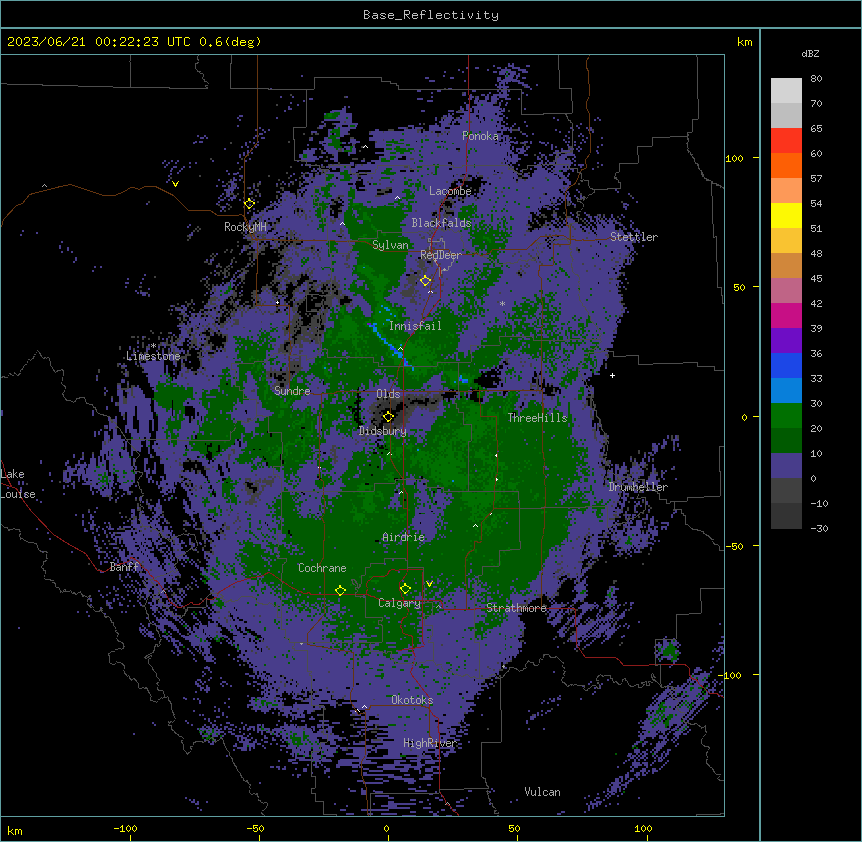The image size is (862, 842).
Task: Click the ThreeHills label
Action: [x=537, y=418]
